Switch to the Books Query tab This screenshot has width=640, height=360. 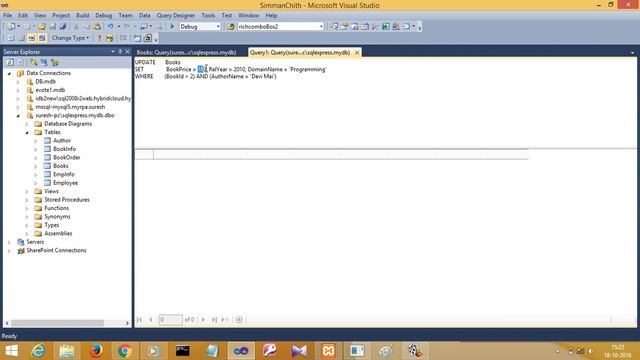coord(187,53)
